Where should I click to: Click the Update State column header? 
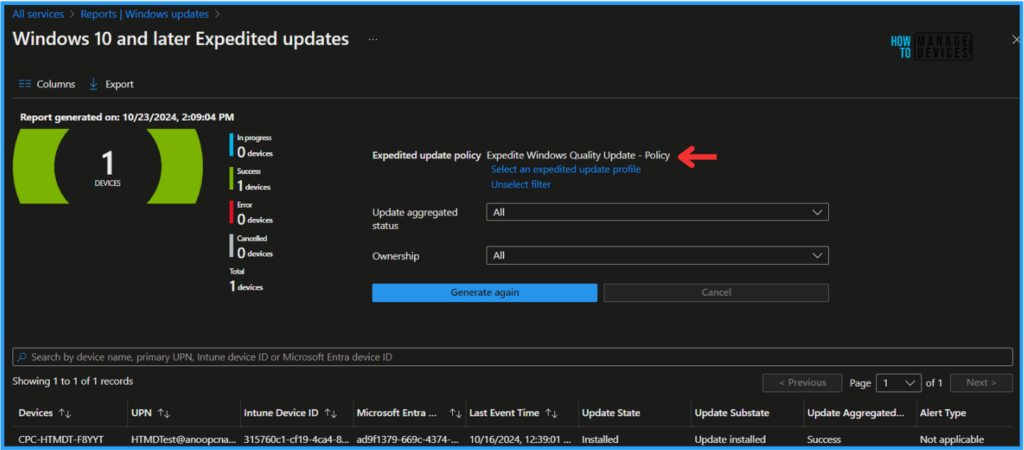[x=611, y=413]
